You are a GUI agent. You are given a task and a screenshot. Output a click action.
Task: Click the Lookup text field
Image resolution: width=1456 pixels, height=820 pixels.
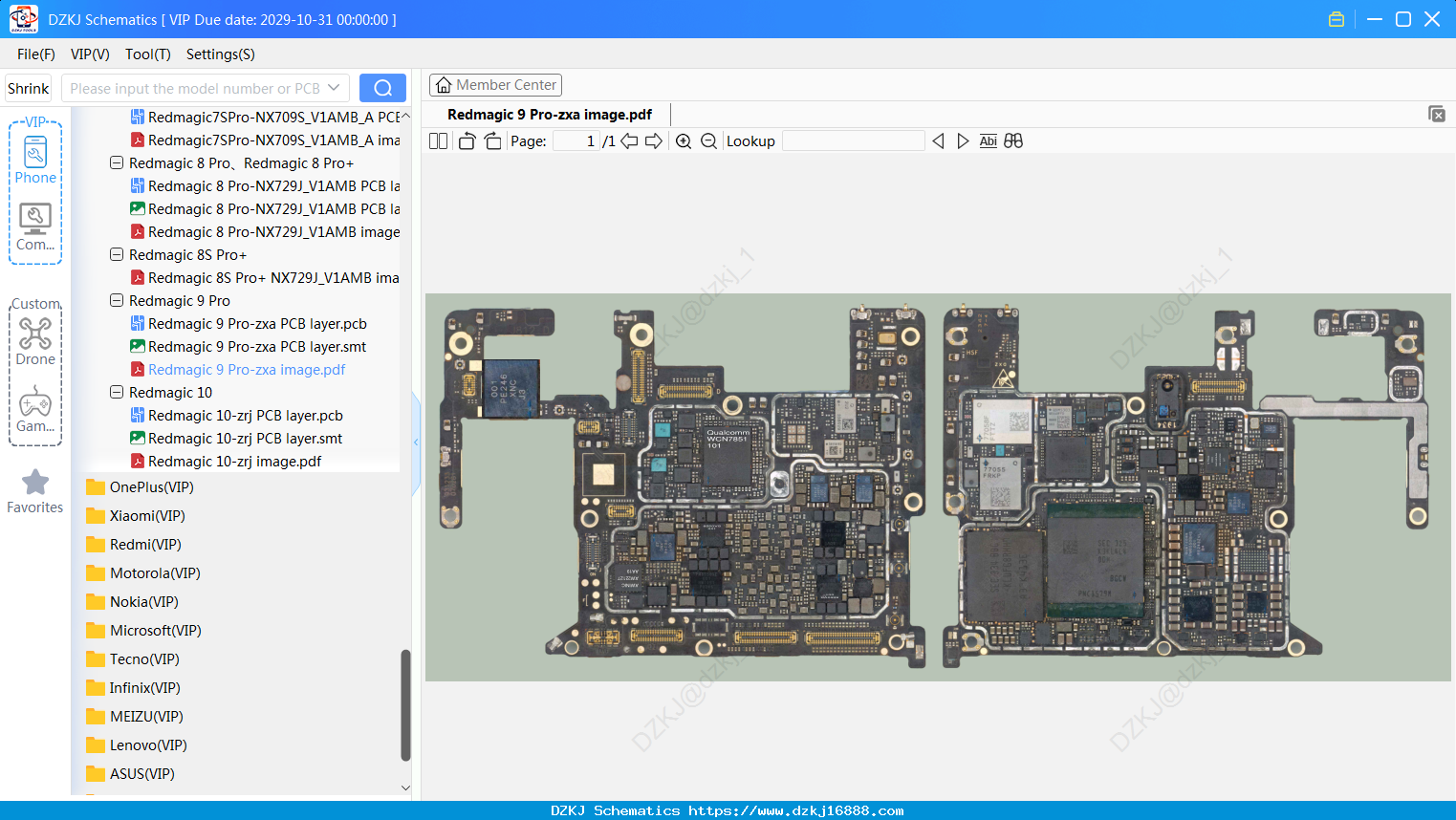tap(854, 141)
